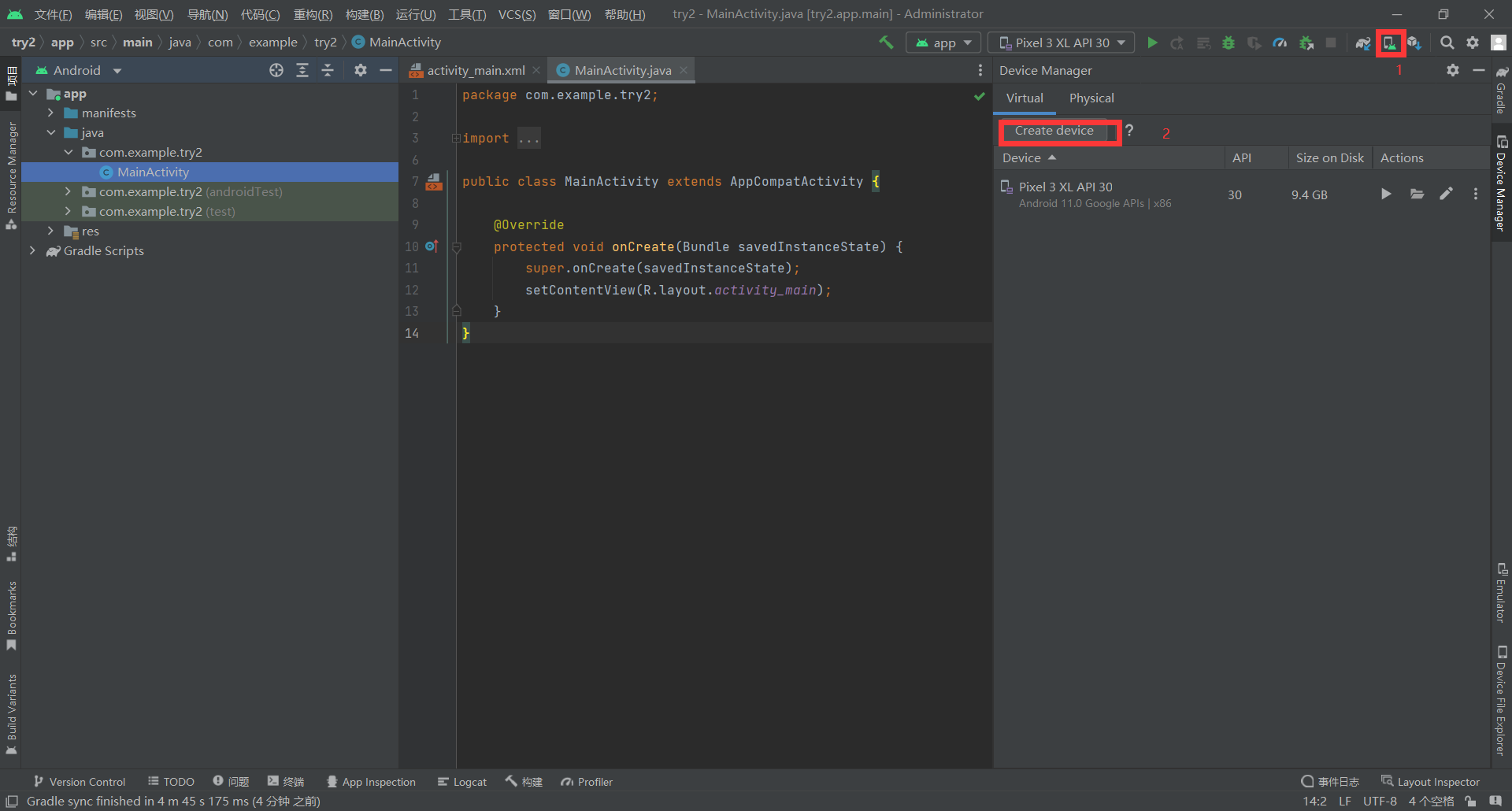Switch to activity_main.xml editor tab
The image size is (1512, 811).
pyautogui.click(x=475, y=70)
